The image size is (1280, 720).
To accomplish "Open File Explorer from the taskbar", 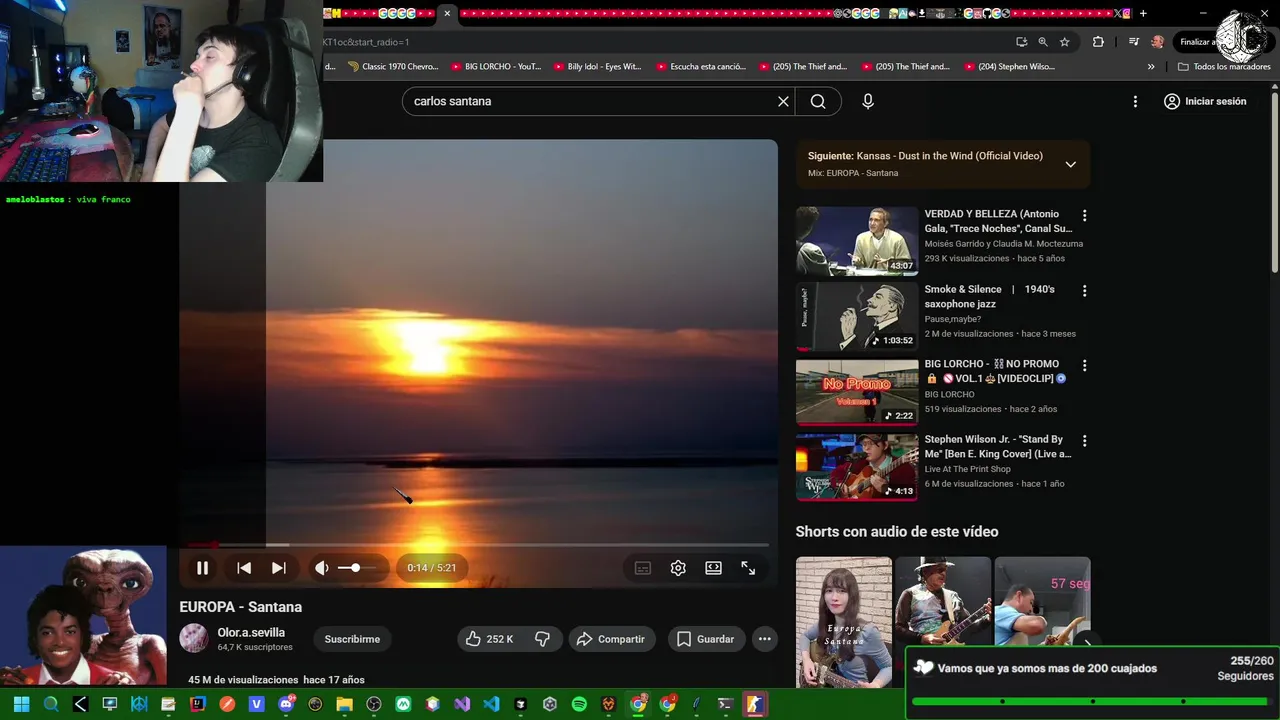I will click(344, 704).
